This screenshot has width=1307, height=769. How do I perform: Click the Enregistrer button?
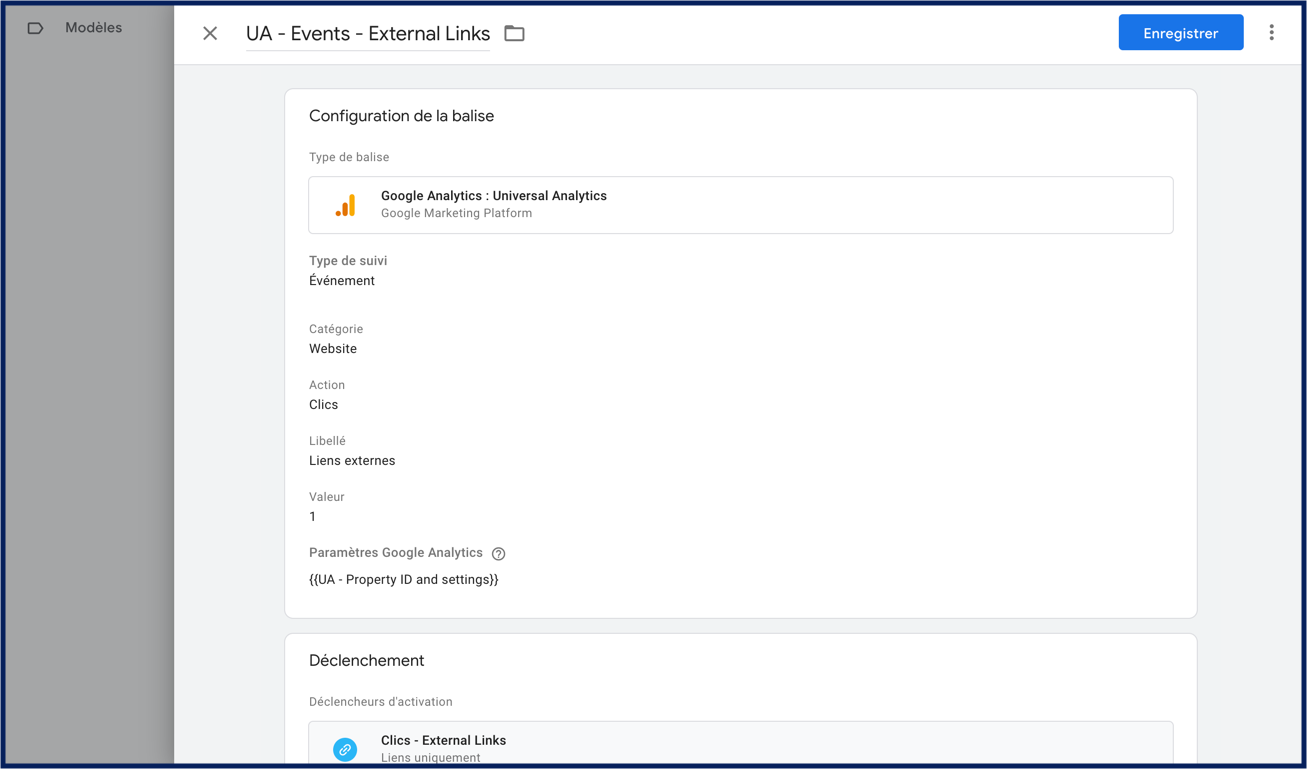tap(1181, 33)
